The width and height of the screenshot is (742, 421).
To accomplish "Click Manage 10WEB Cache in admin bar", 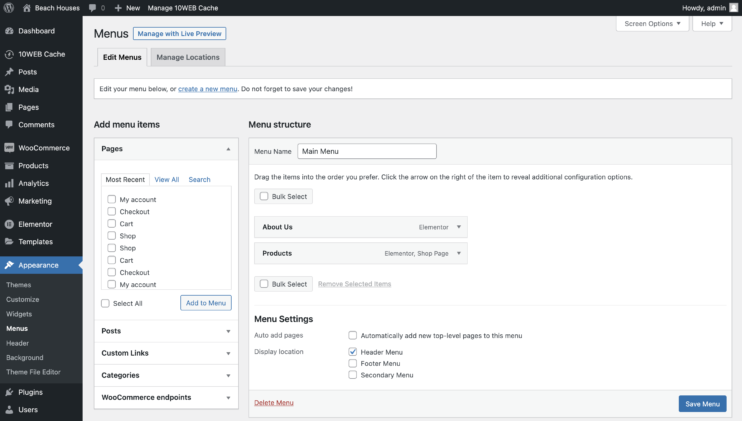I will pyautogui.click(x=183, y=8).
